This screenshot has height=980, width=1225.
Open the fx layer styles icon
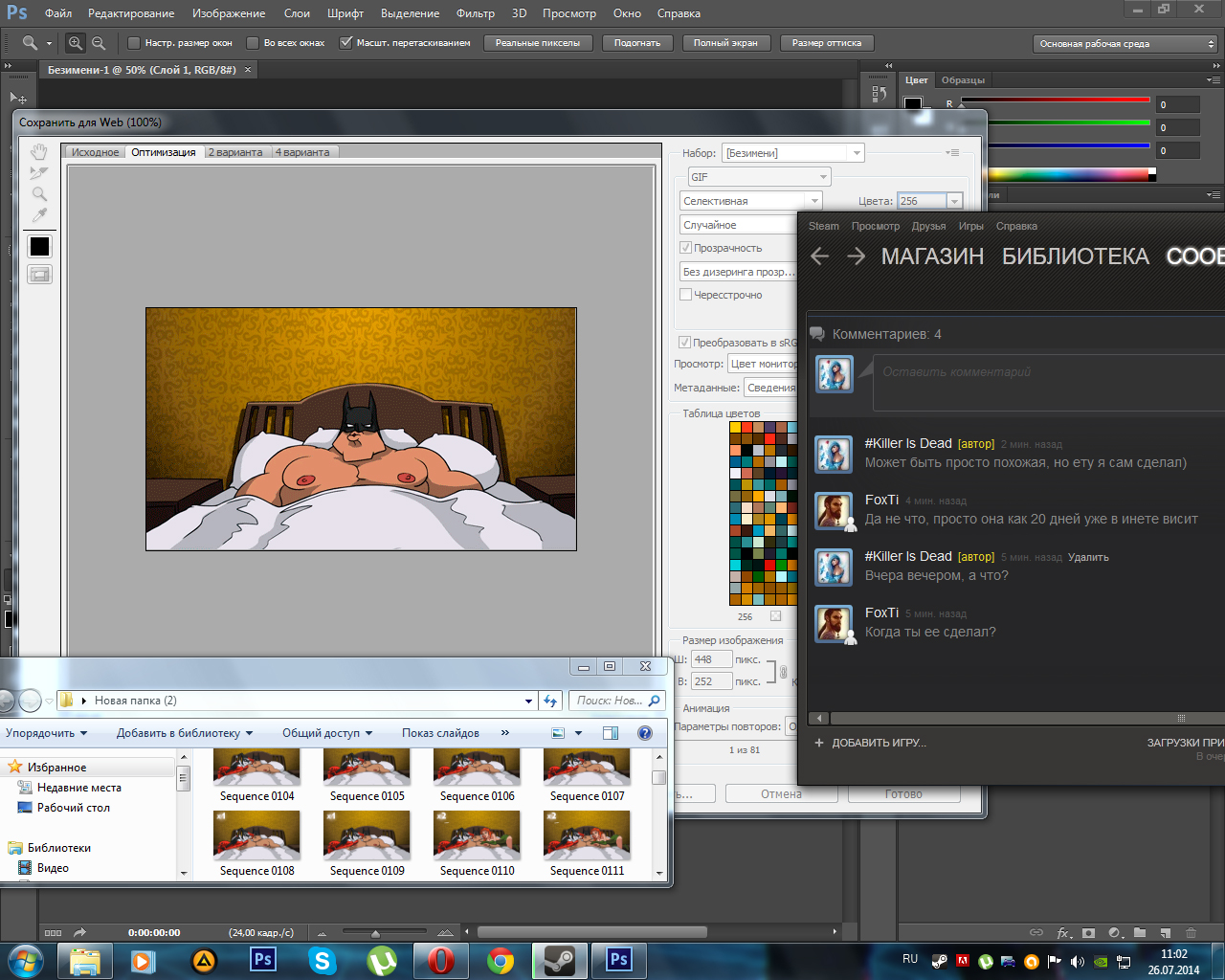[x=1064, y=932]
